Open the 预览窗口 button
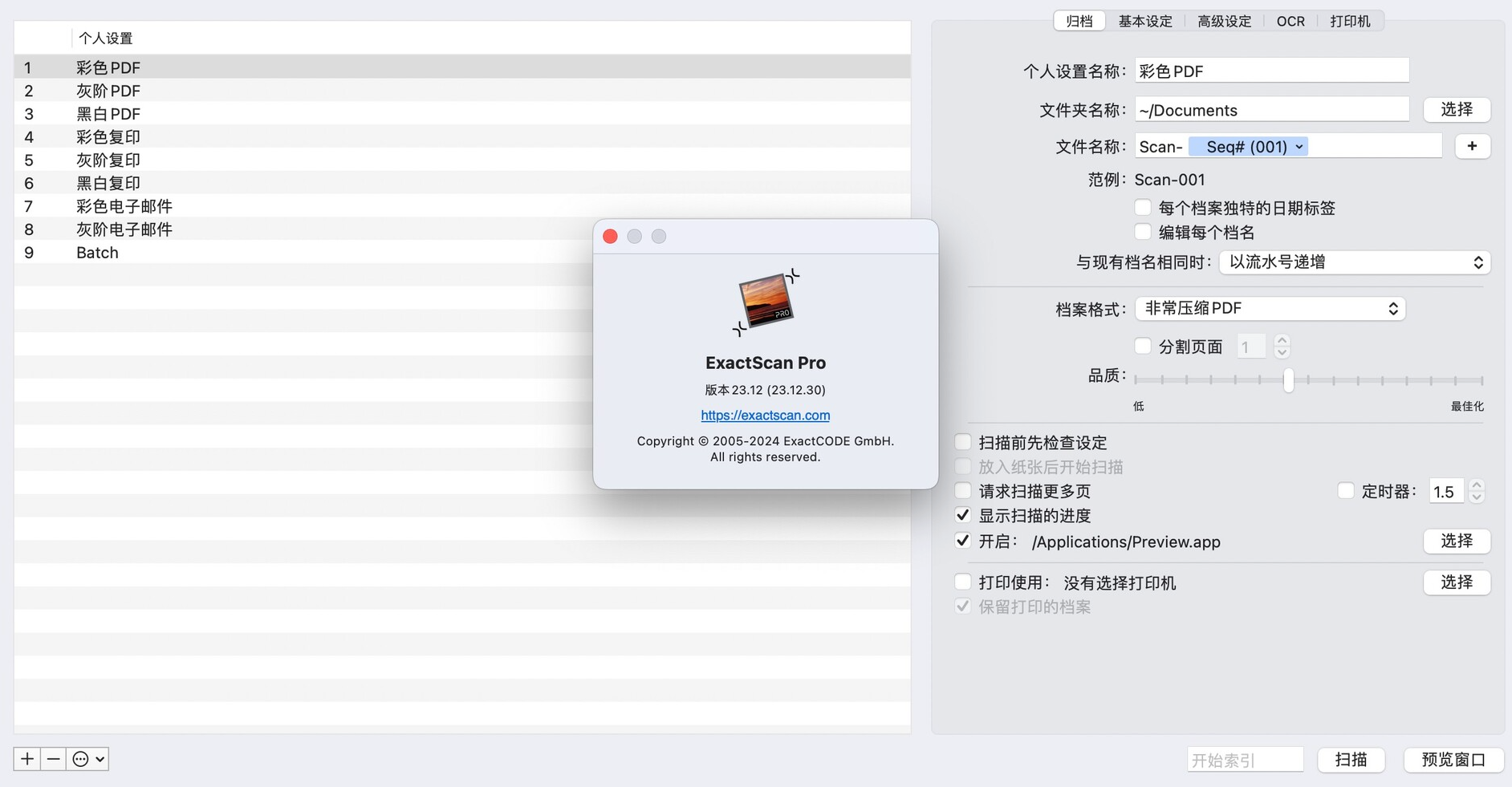Image resolution: width=1512 pixels, height=787 pixels. click(1453, 759)
